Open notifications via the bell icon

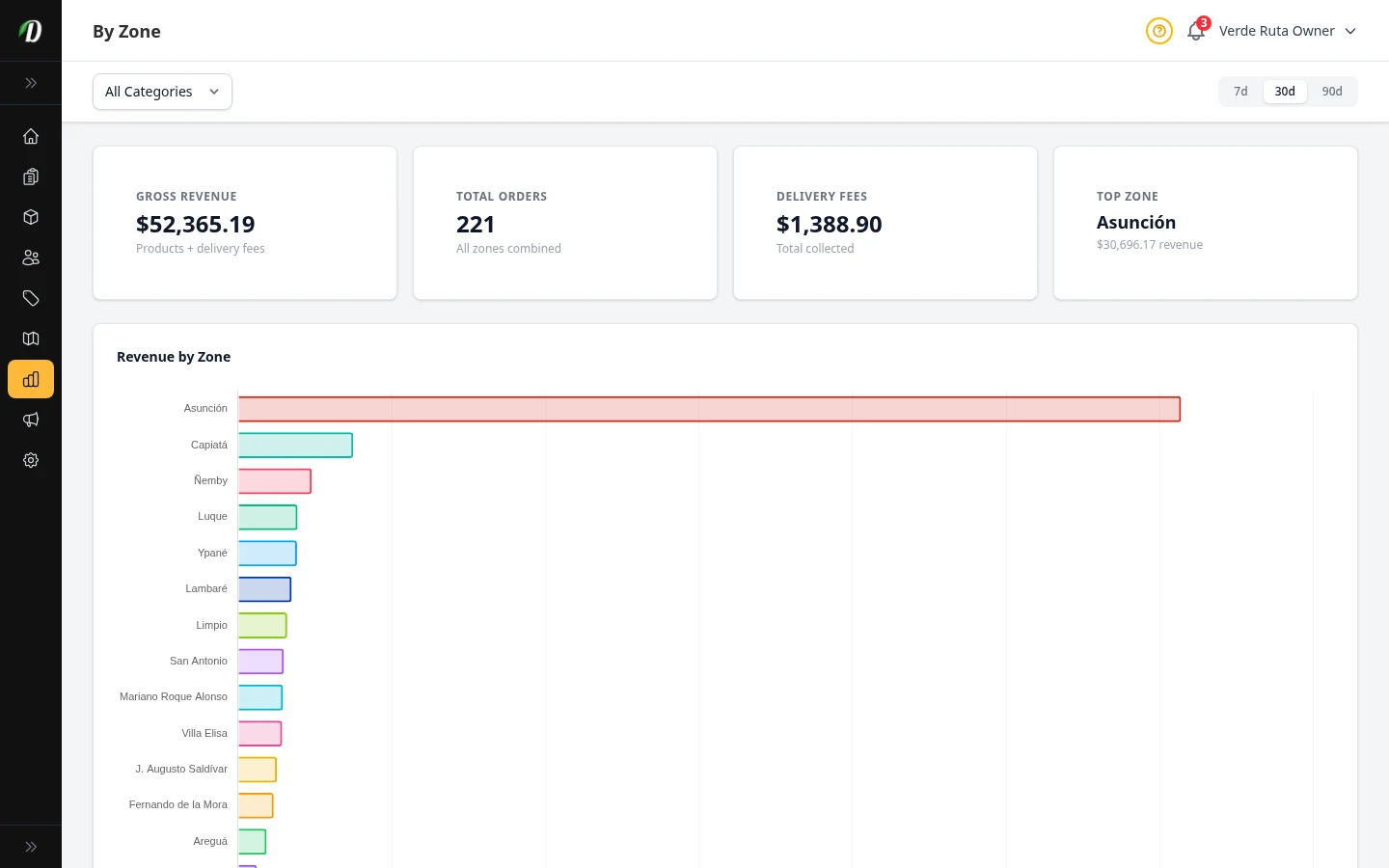[x=1195, y=32]
